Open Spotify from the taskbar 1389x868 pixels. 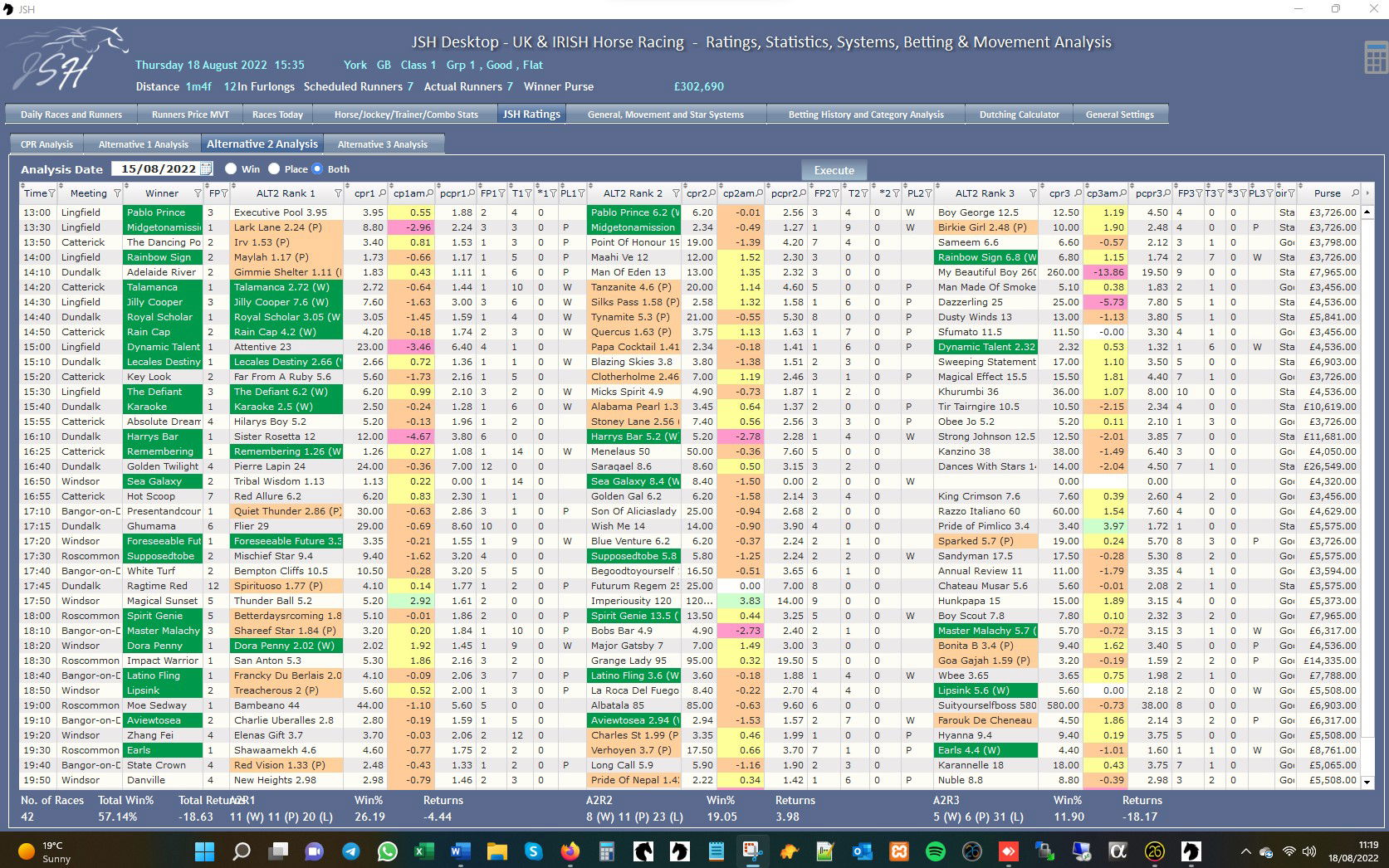936,851
